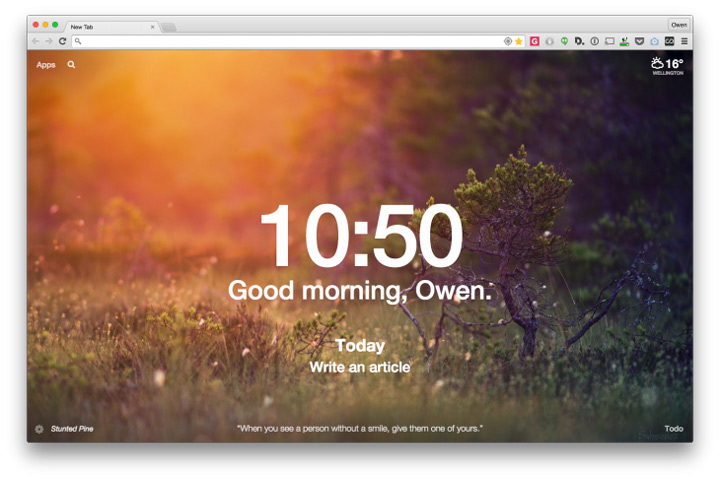Open the green Hangouts extension
The image size is (720, 481).
click(564, 41)
